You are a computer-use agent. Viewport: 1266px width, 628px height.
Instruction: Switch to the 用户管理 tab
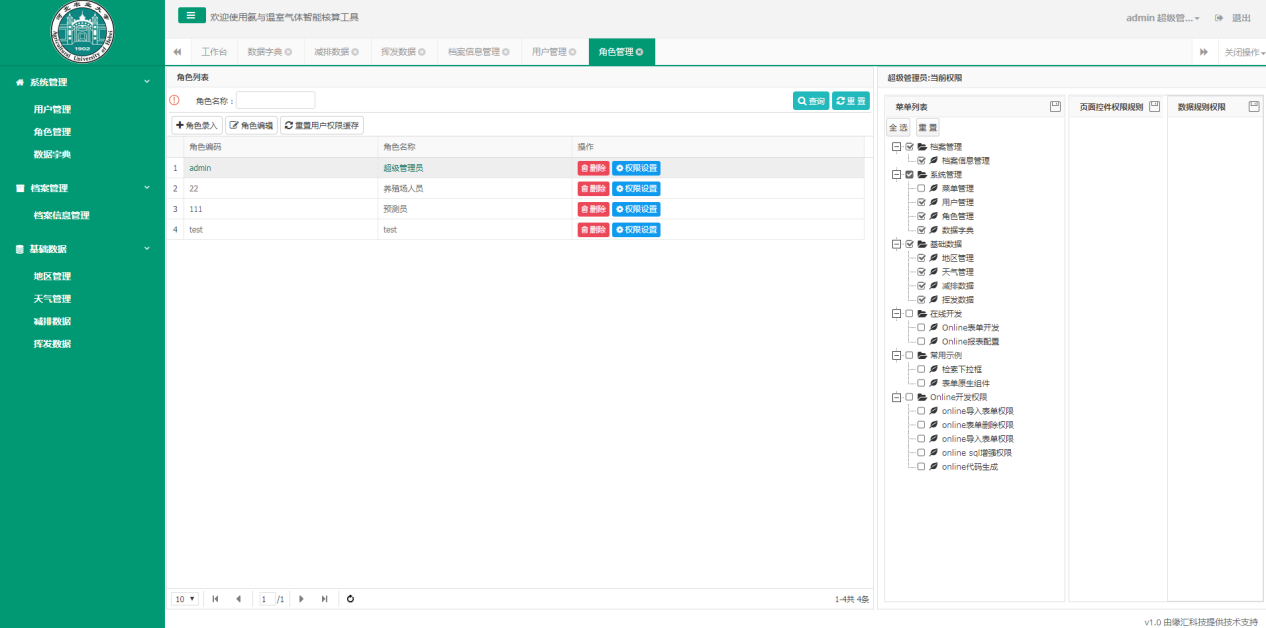click(548, 52)
